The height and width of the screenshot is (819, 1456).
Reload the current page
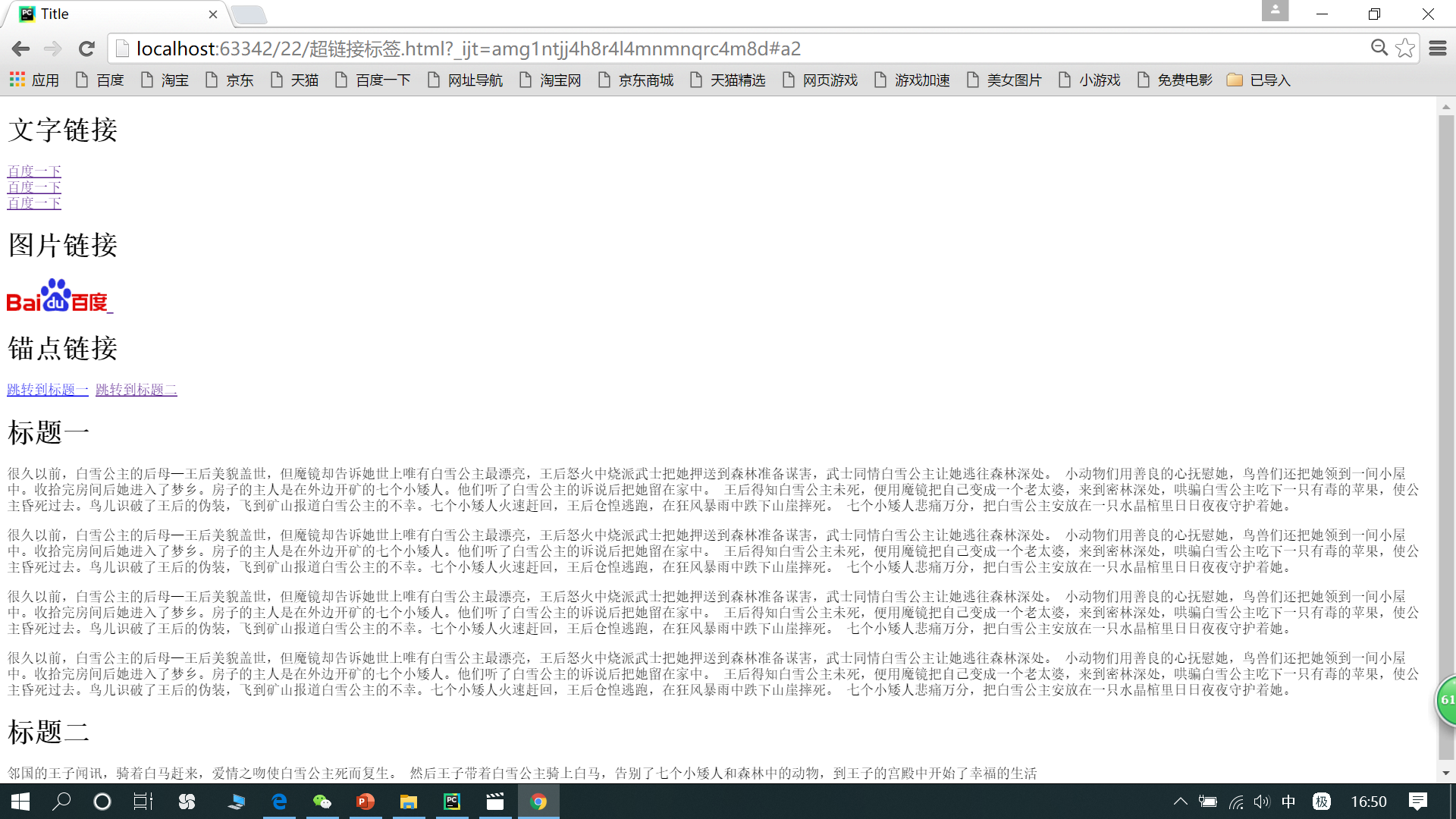coord(86,49)
